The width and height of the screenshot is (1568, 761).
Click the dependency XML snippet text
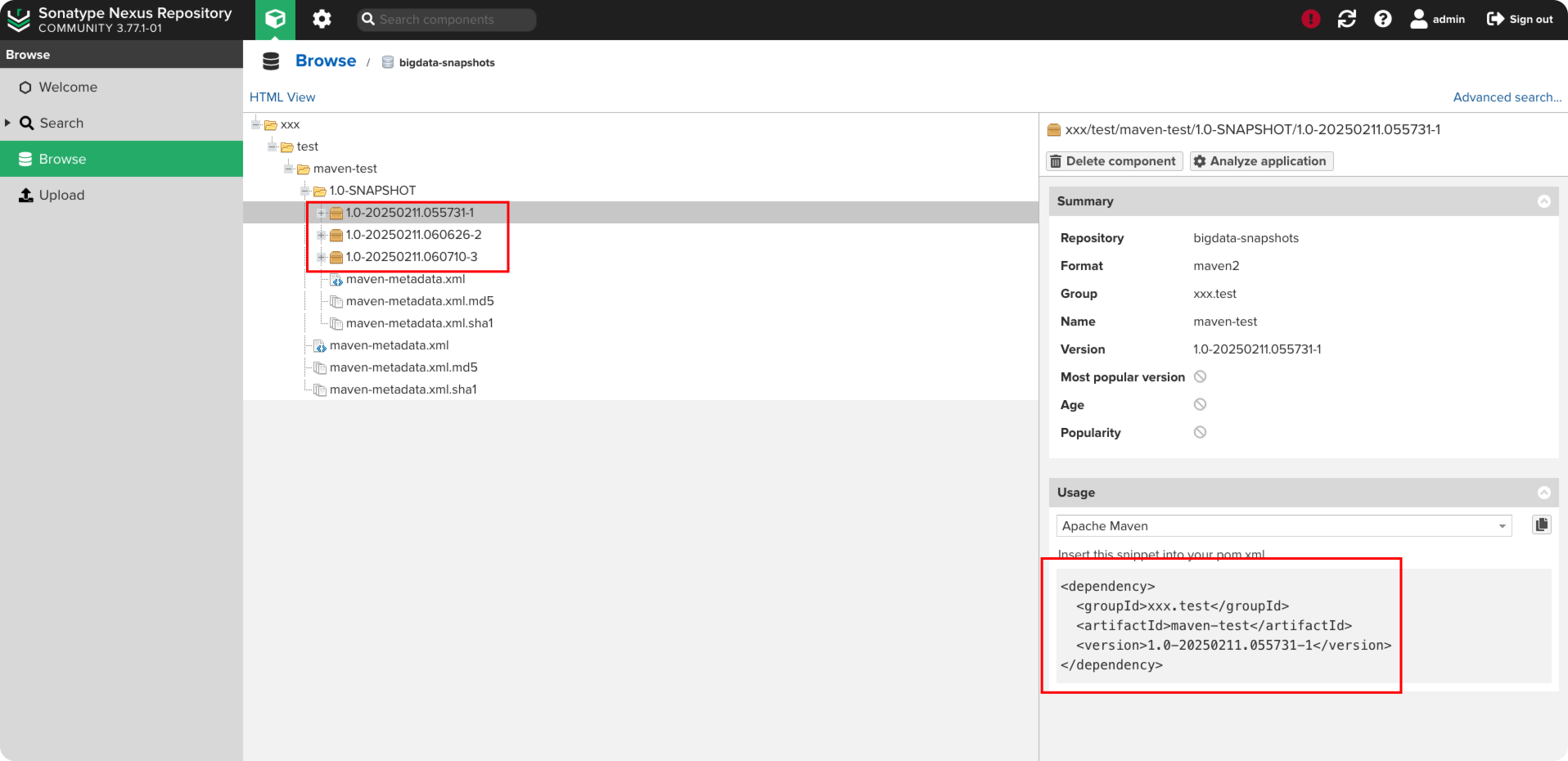click(1225, 625)
